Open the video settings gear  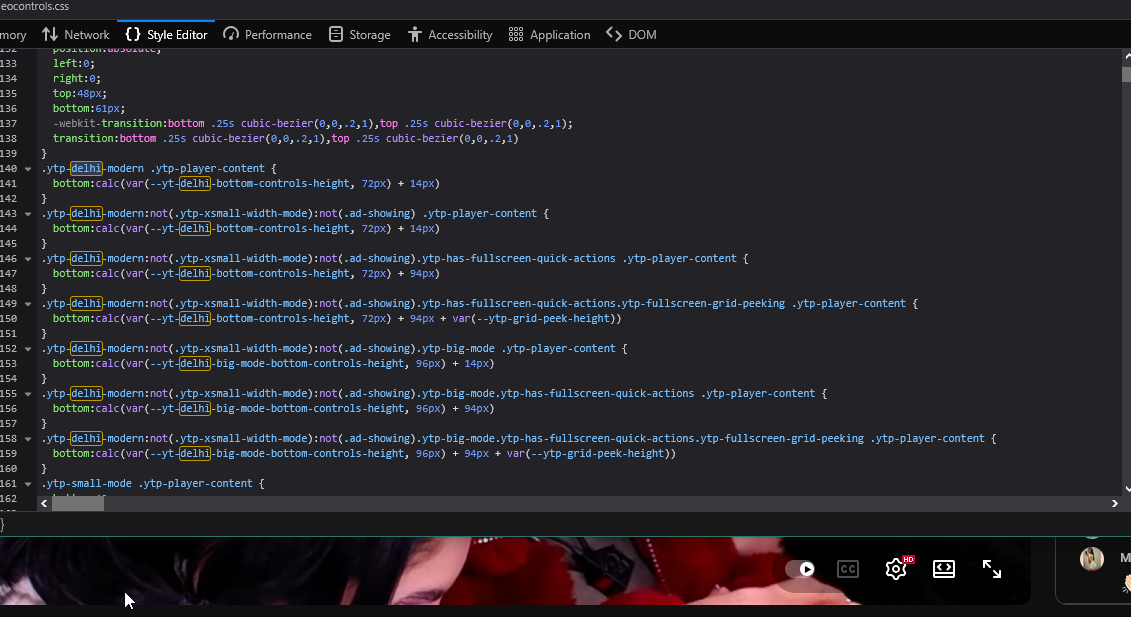click(897, 569)
